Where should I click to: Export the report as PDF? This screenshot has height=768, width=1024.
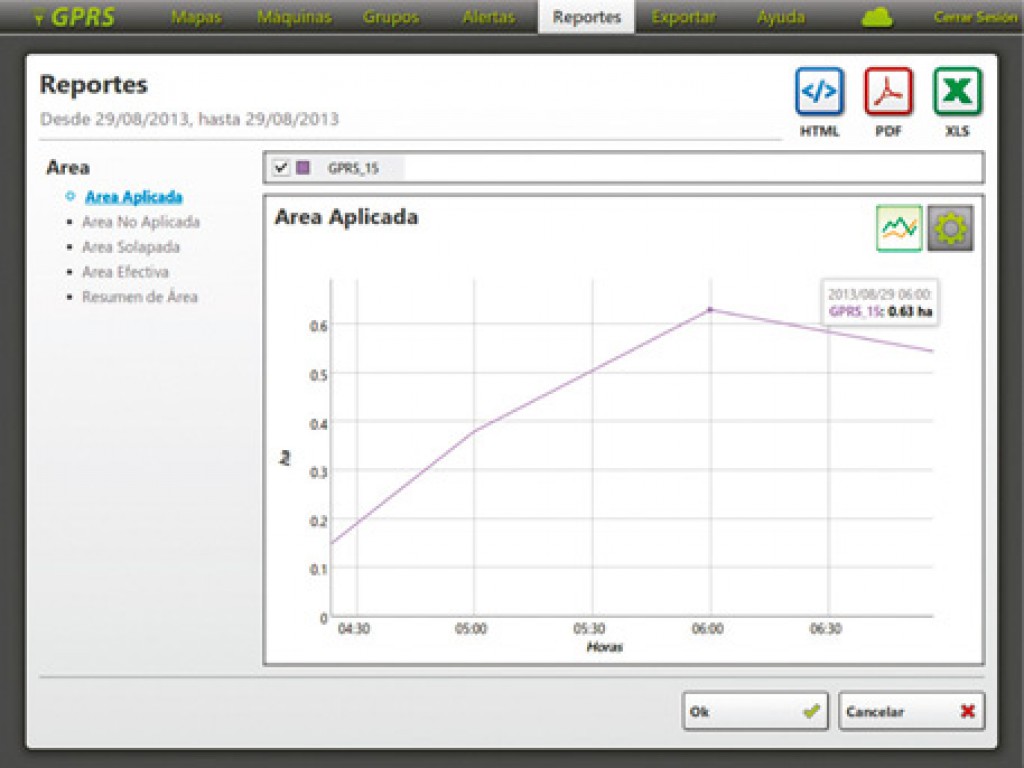tap(888, 93)
